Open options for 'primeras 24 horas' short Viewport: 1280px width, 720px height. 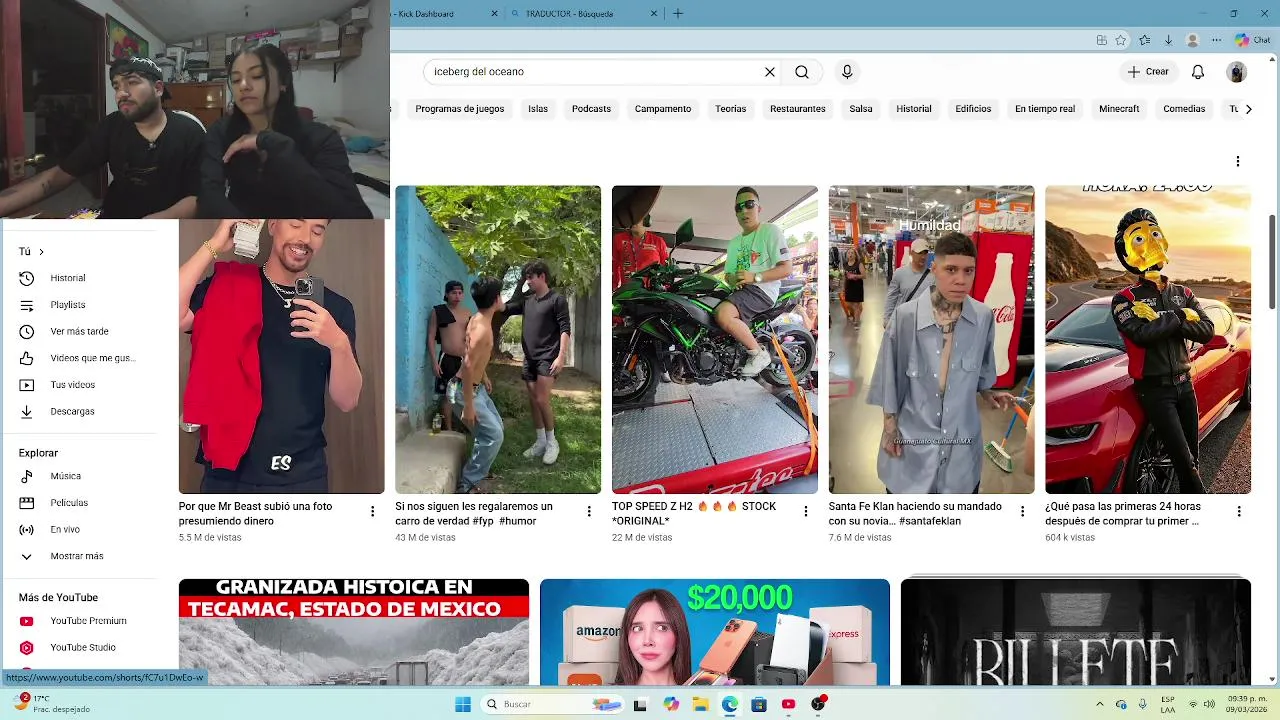coord(1239,512)
